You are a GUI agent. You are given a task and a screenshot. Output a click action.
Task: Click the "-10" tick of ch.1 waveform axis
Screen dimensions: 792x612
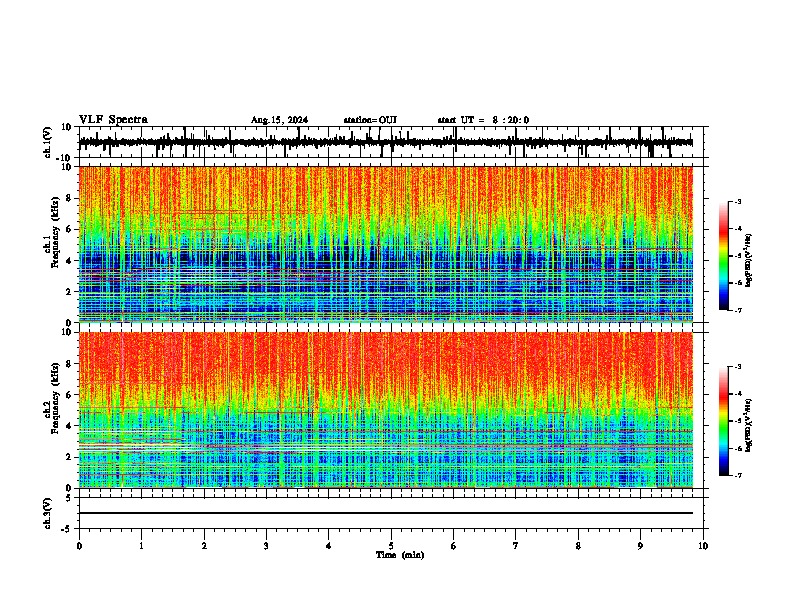coord(65,158)
